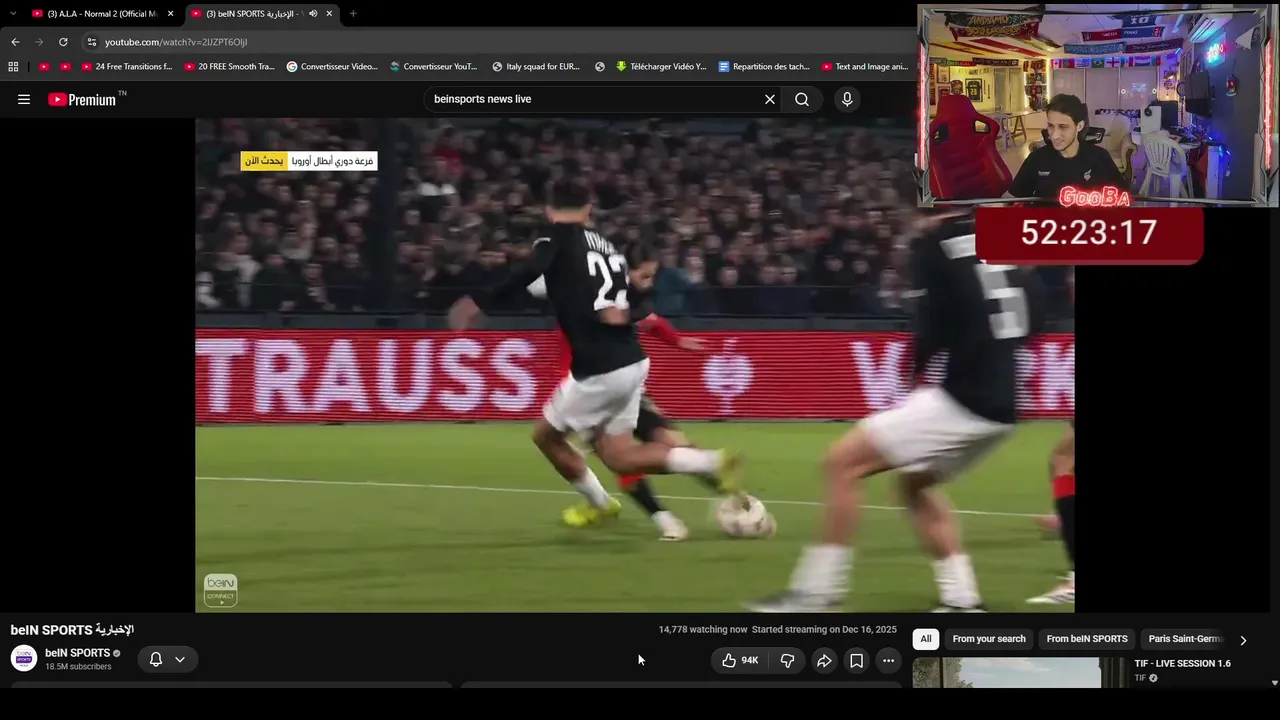Go forward with the browser forward arrow
This screenshot has height=720, width=1280.
pos(39,42)
